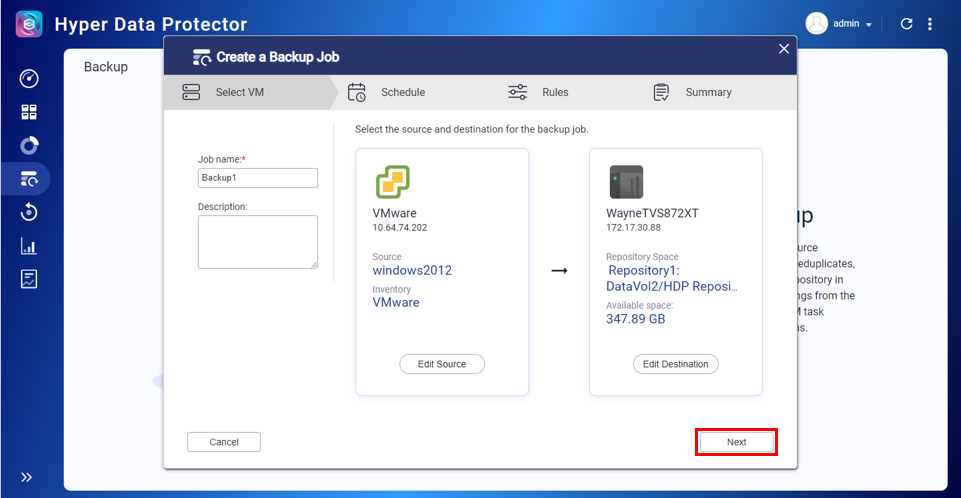Image resolution: width=961 pixels, height=498 pixels.
Task: Click the Create a Backup Job title icon
Action: tap(202, 57)
